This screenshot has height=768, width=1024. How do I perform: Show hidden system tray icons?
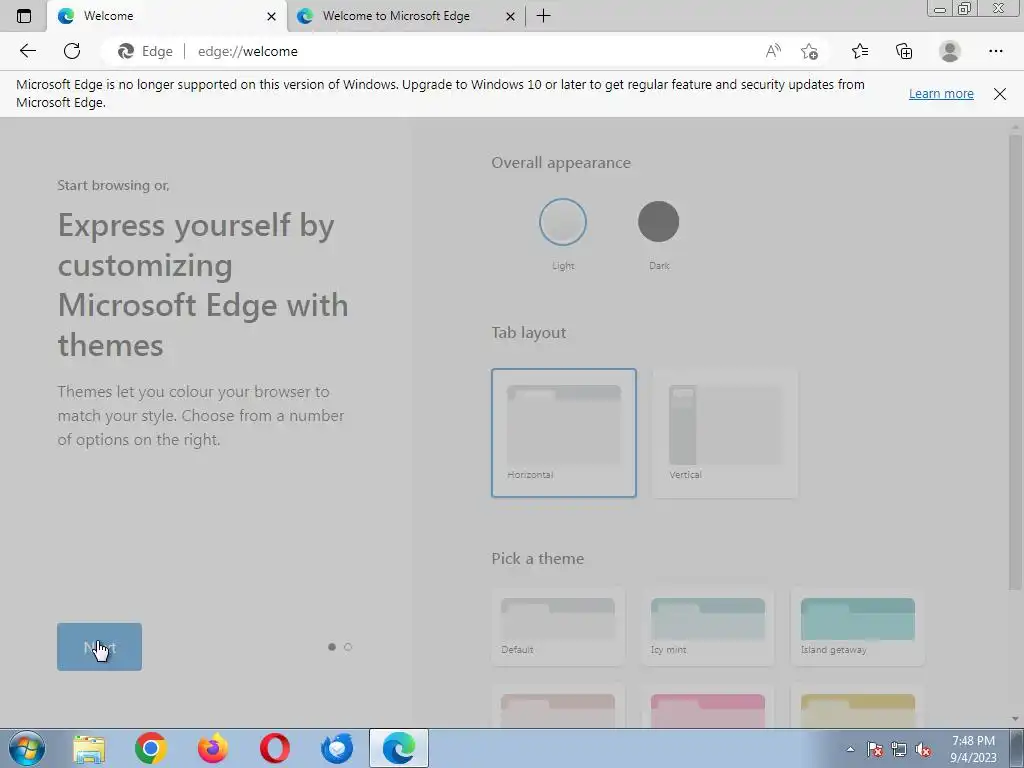point(850,749)
